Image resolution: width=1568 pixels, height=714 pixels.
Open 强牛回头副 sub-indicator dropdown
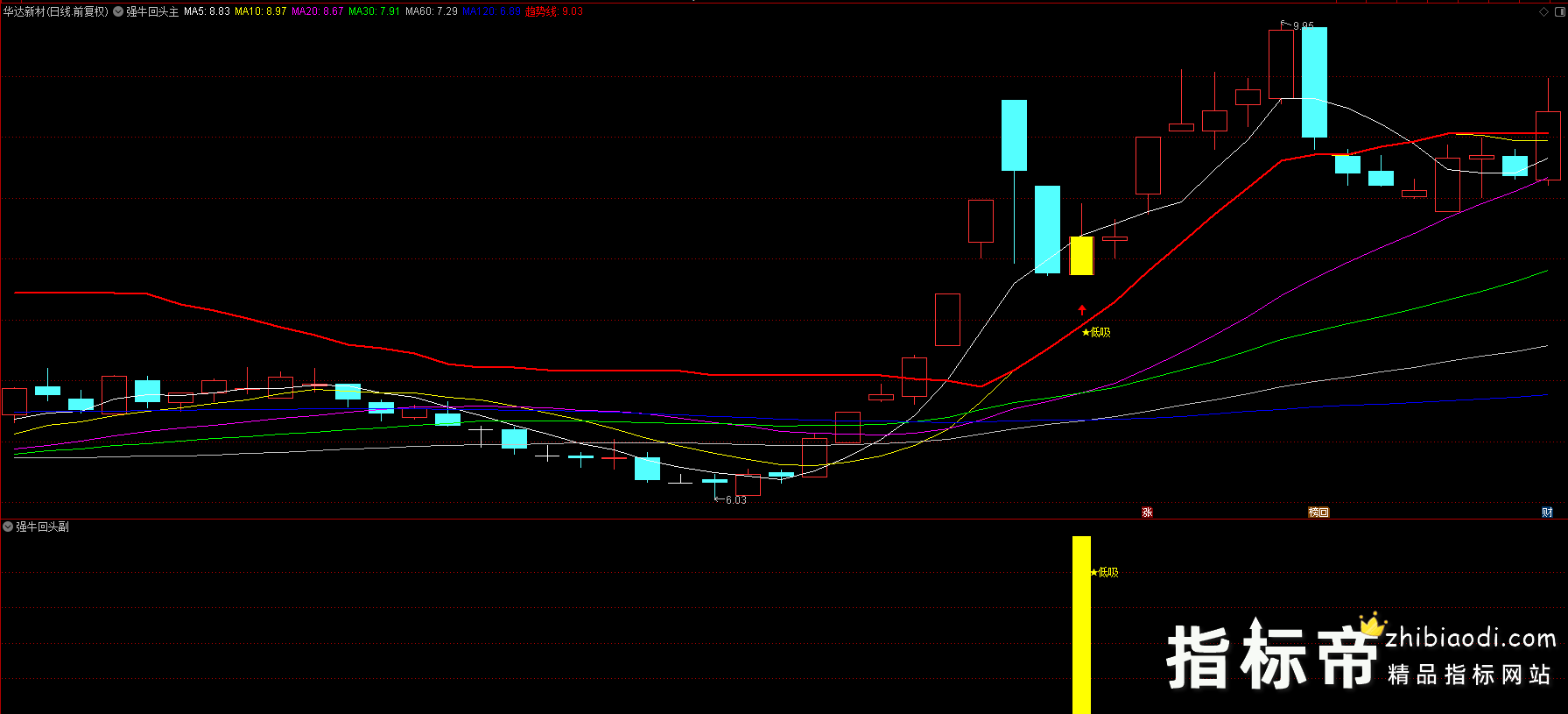[x=8, y=527]
